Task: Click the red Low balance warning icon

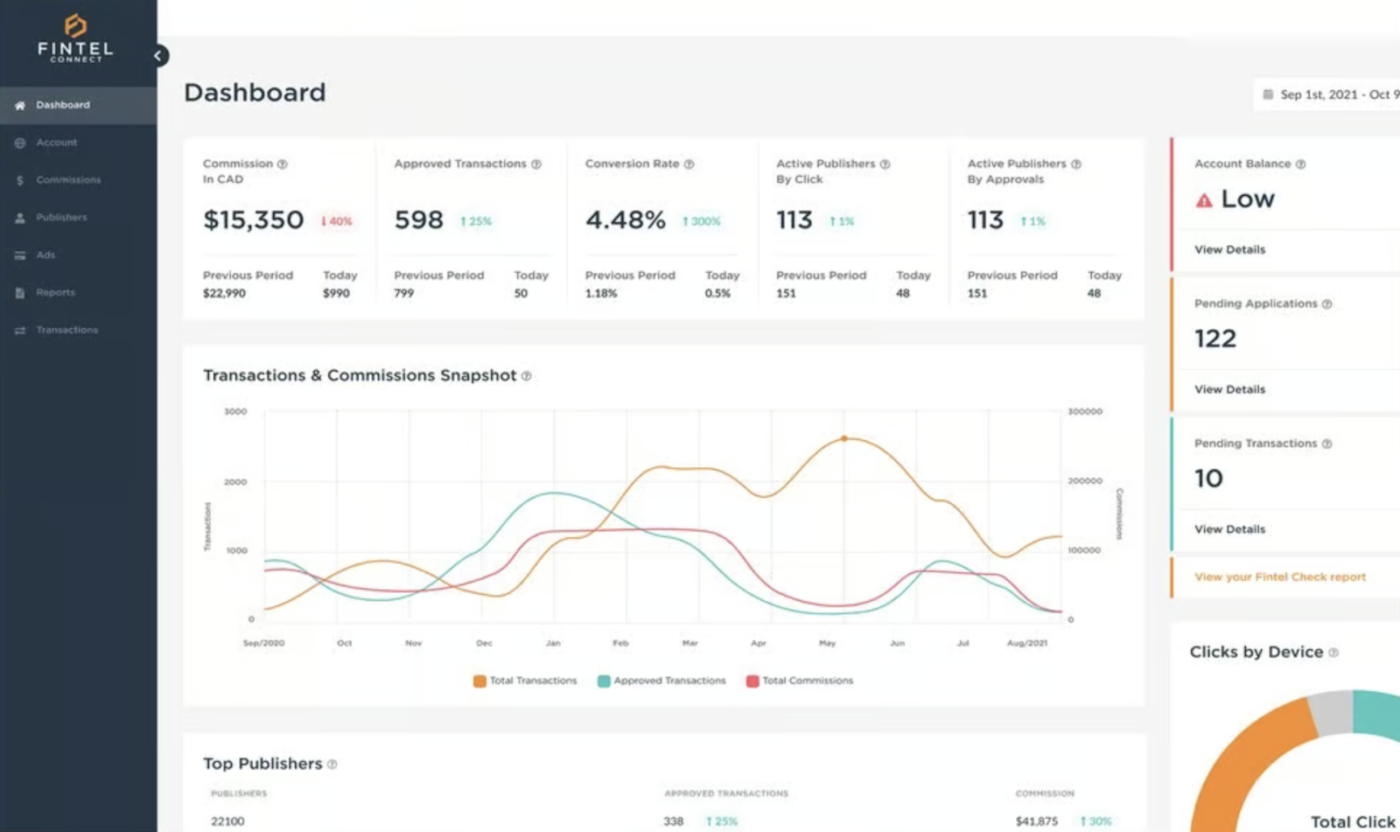Action: pos(1204,200)
